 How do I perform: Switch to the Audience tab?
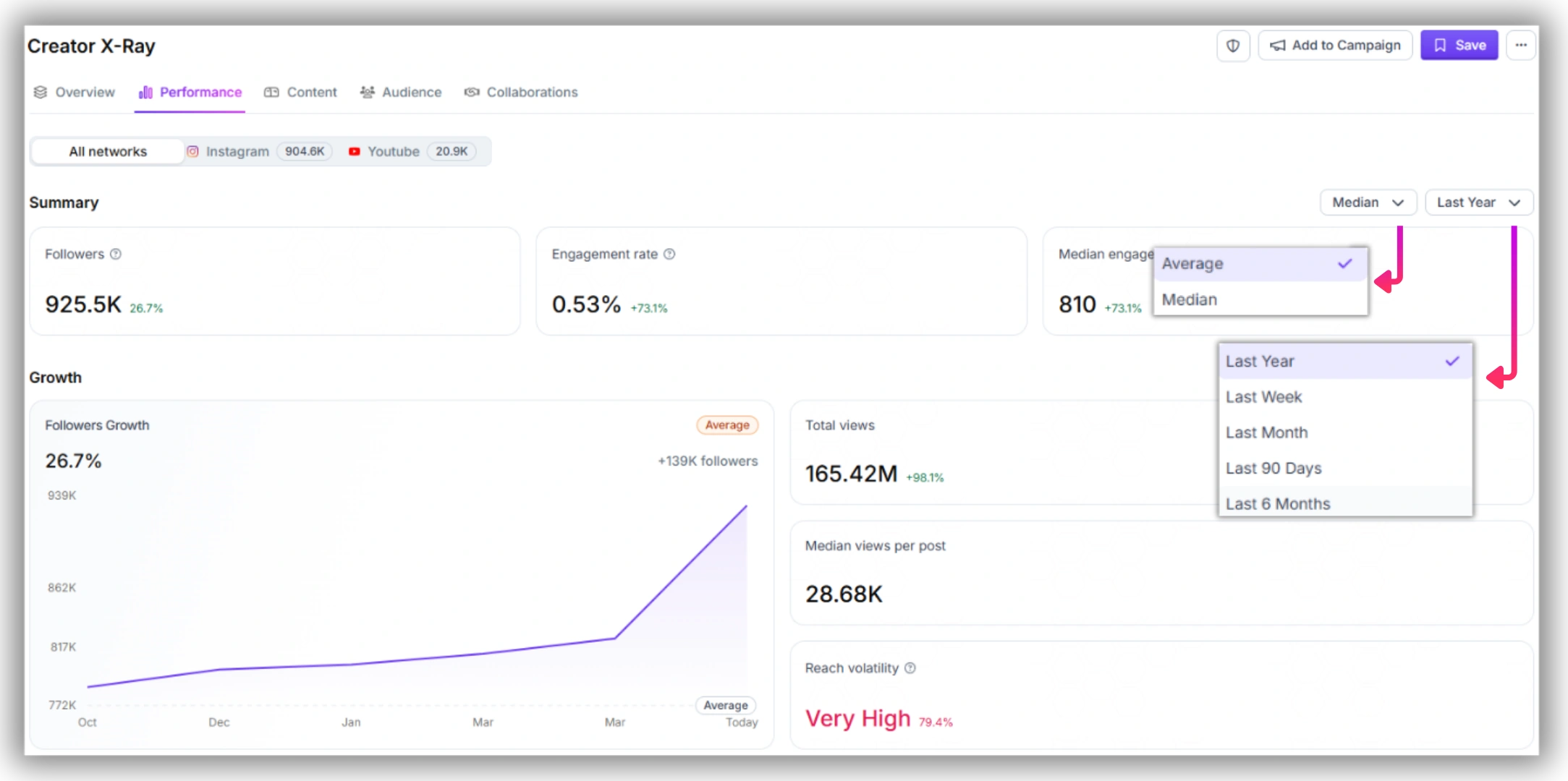(401, 92)
